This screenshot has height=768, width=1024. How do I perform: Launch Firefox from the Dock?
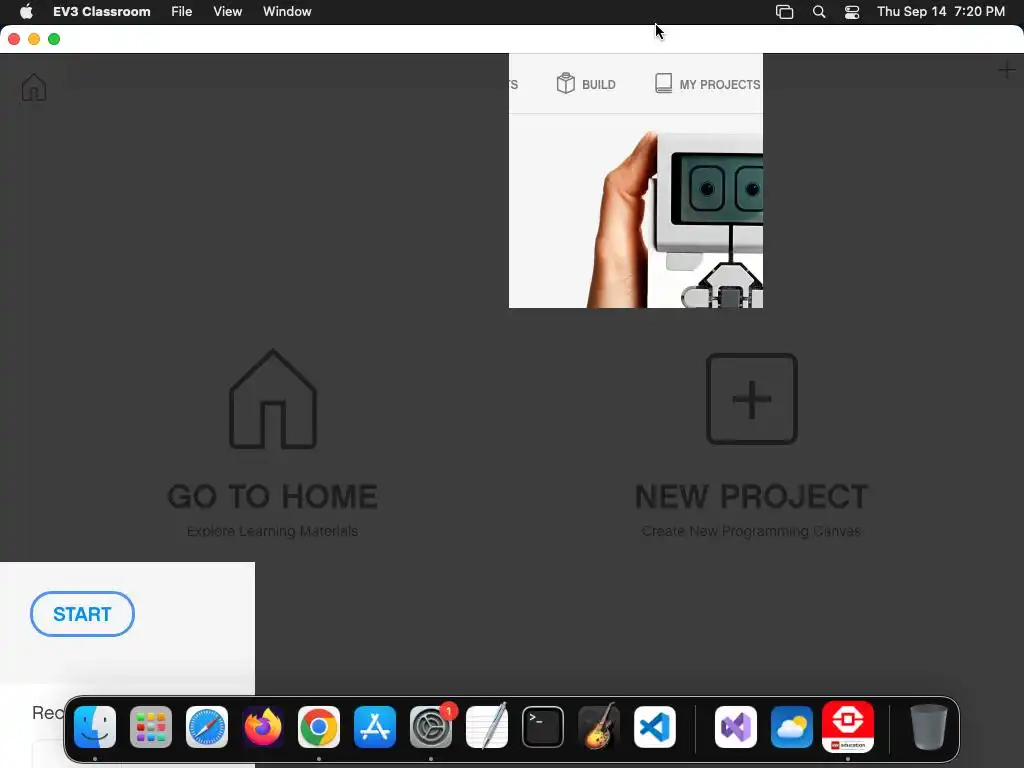tap(263, 727)
